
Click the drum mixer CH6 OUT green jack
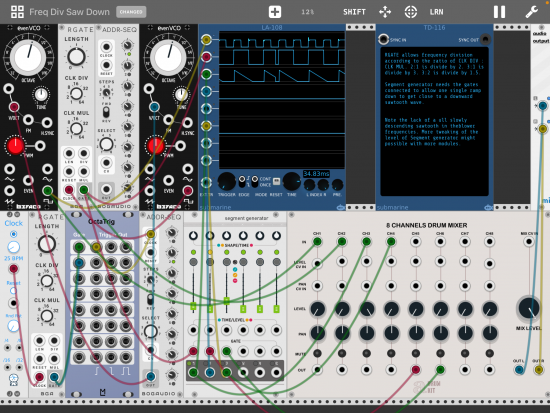coord(440,369)
